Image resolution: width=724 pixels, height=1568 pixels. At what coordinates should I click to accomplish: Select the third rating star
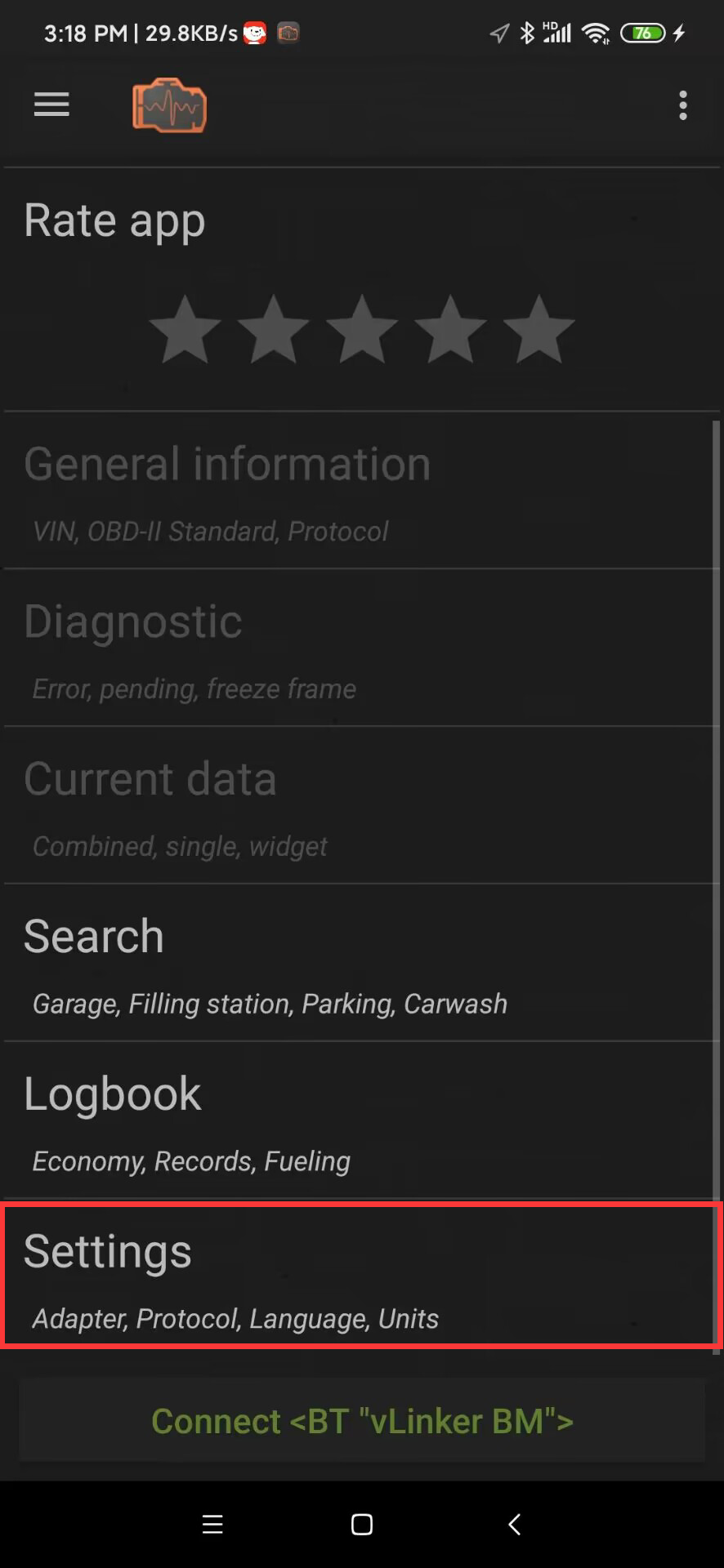click(x=362, y=330)
